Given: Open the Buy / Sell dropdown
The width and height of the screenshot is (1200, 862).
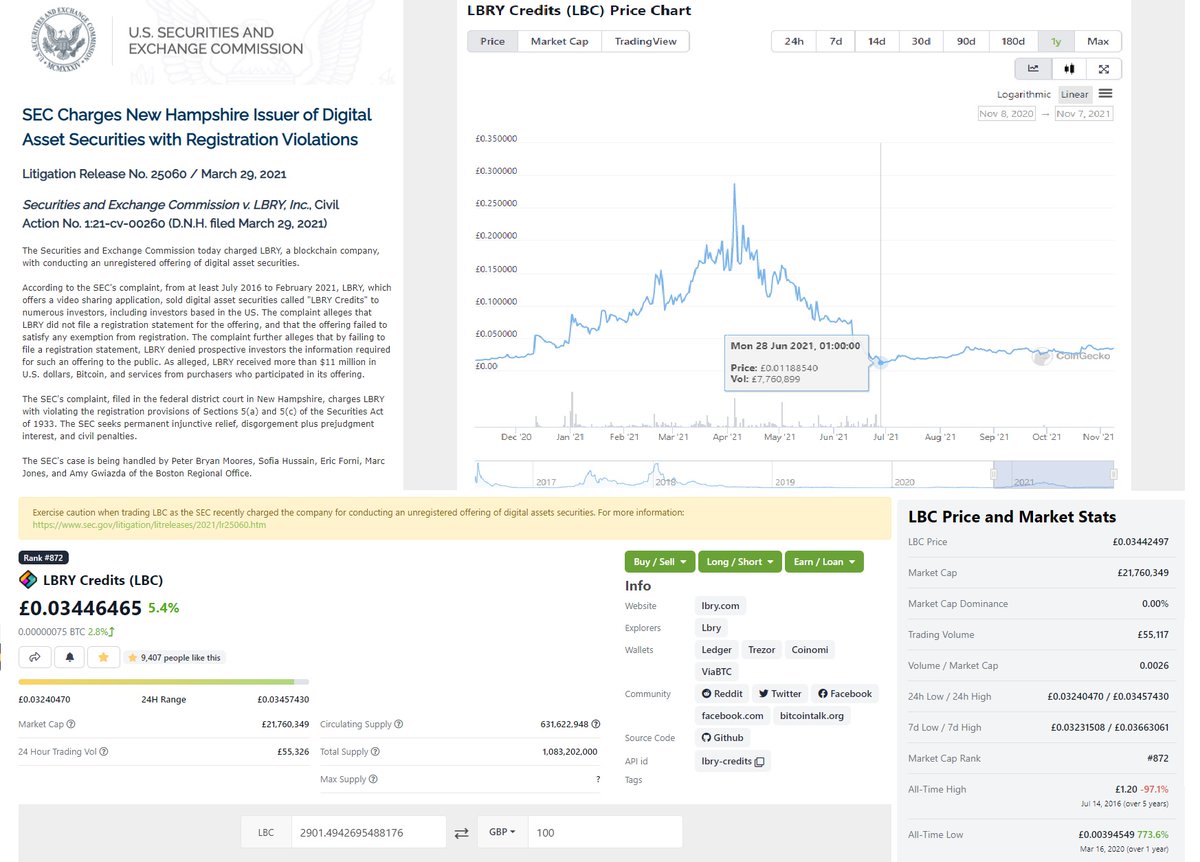Looking at the screenshot, I should coord(660,562).
